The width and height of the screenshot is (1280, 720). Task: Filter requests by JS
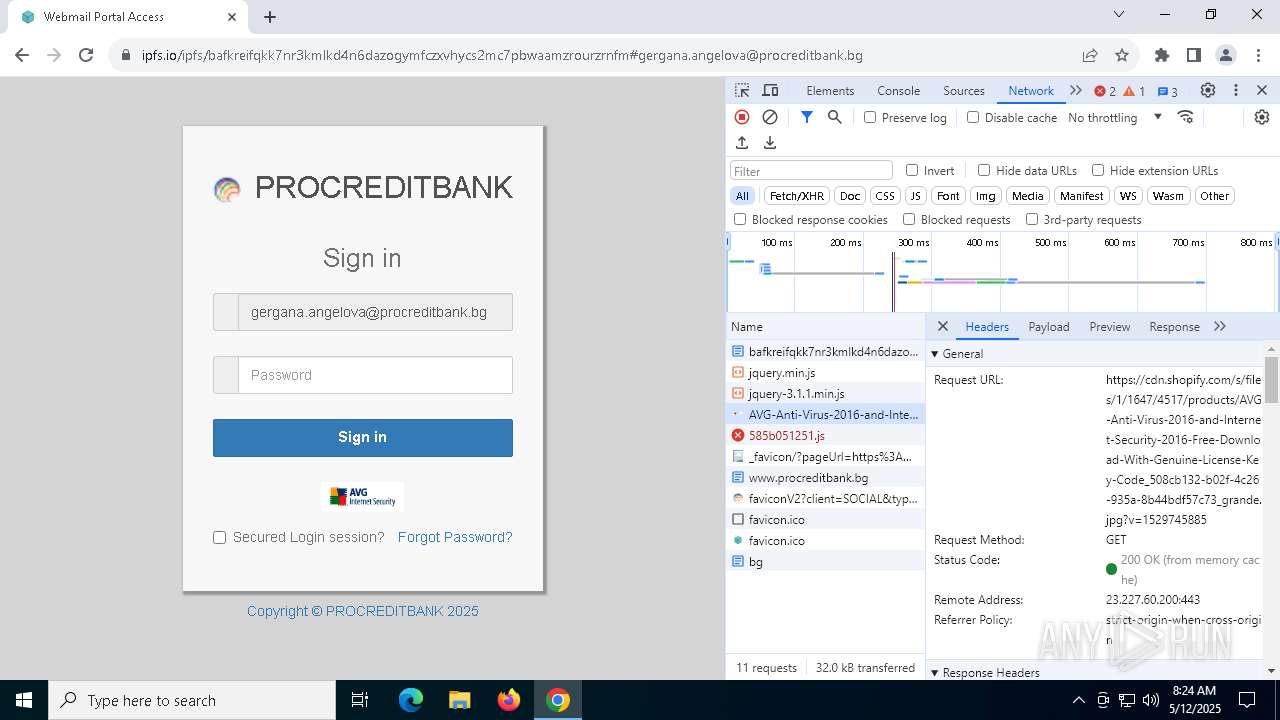(x=915, y=196)
